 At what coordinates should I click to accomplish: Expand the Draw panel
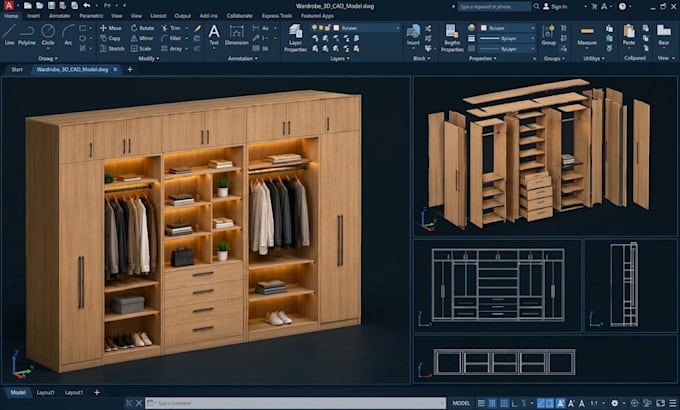click(48, 58)
